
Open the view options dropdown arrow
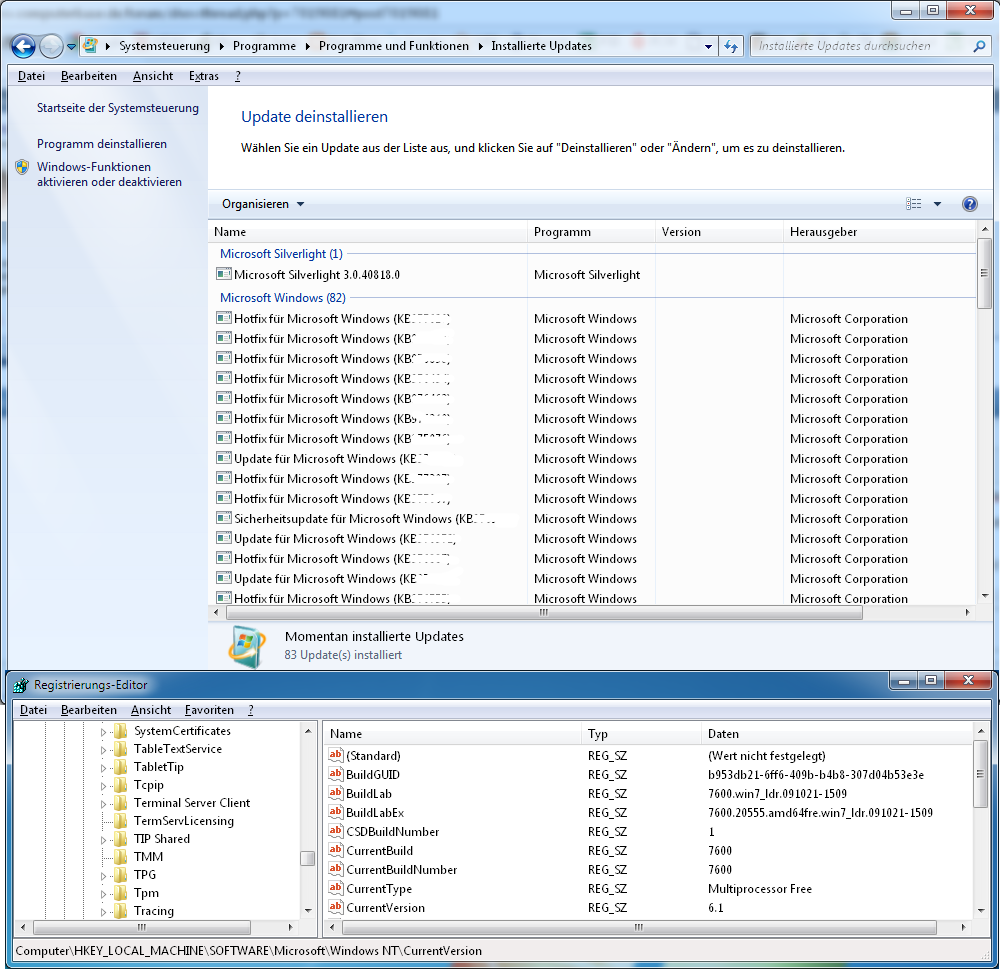[x=938, y=204]
